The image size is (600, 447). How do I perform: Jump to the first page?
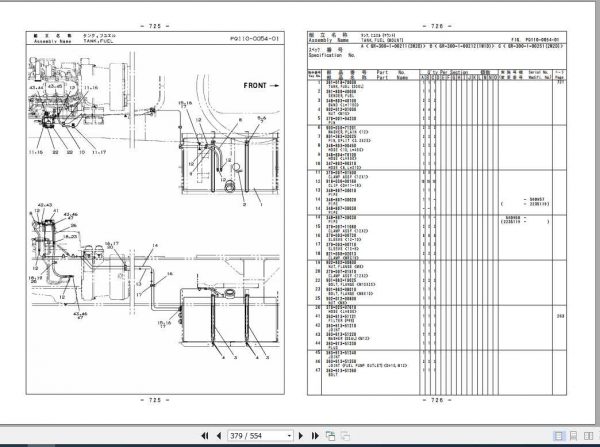(205, 436)
